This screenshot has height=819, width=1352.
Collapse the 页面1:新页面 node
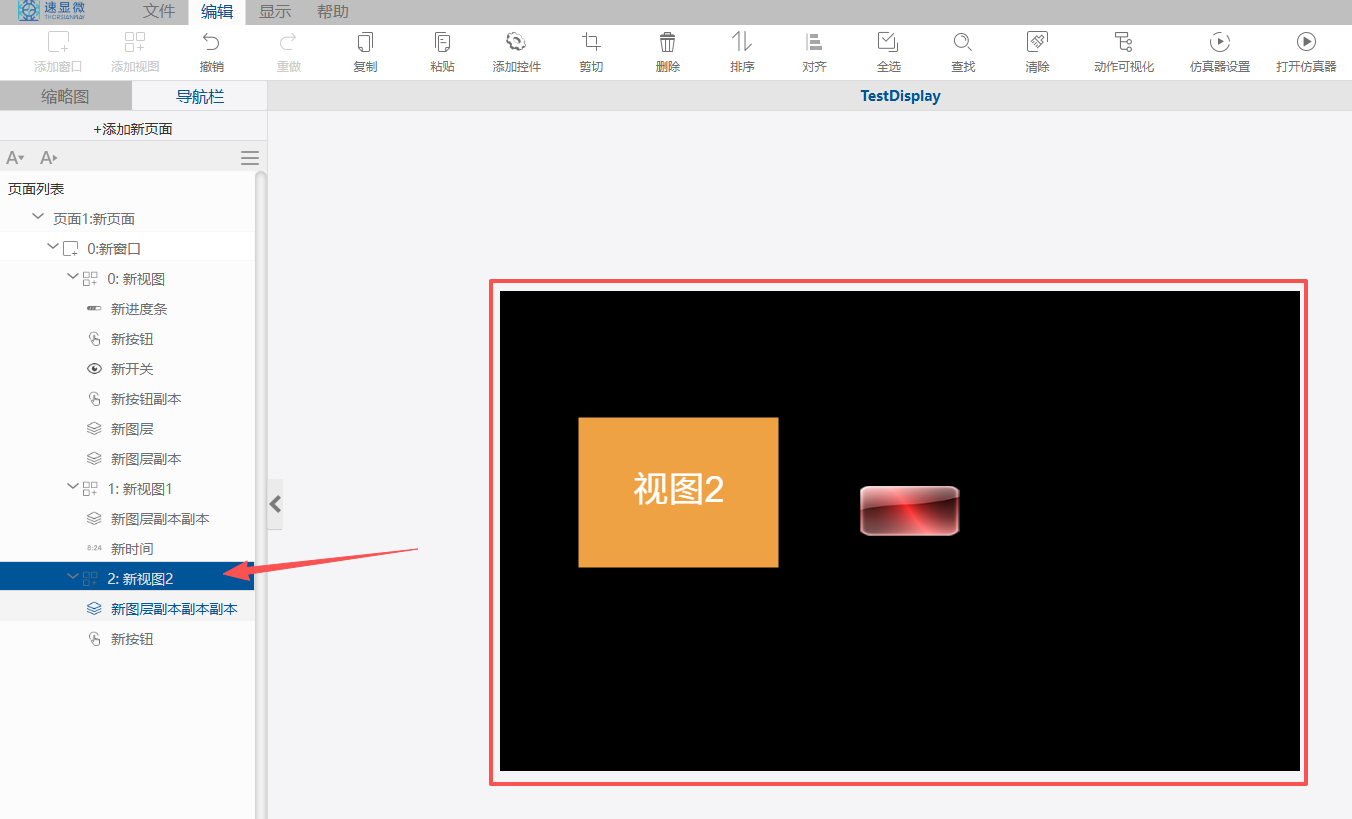pos(38,217)
